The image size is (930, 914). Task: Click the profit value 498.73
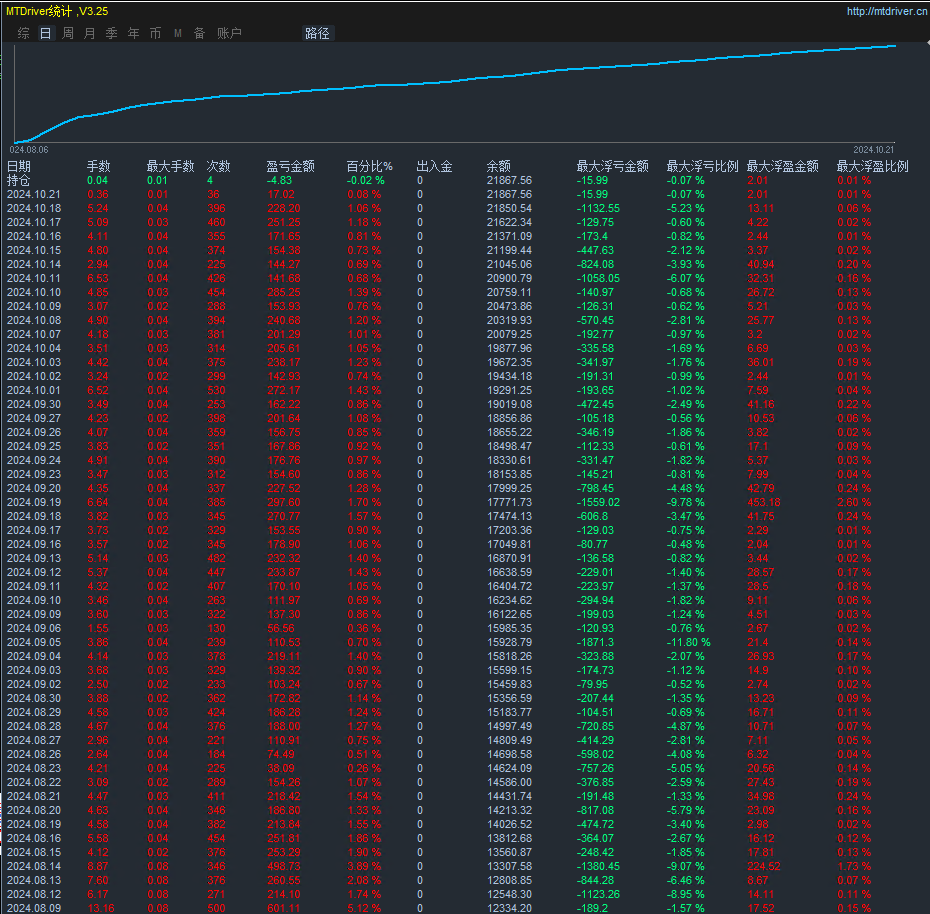pos(284,867)
